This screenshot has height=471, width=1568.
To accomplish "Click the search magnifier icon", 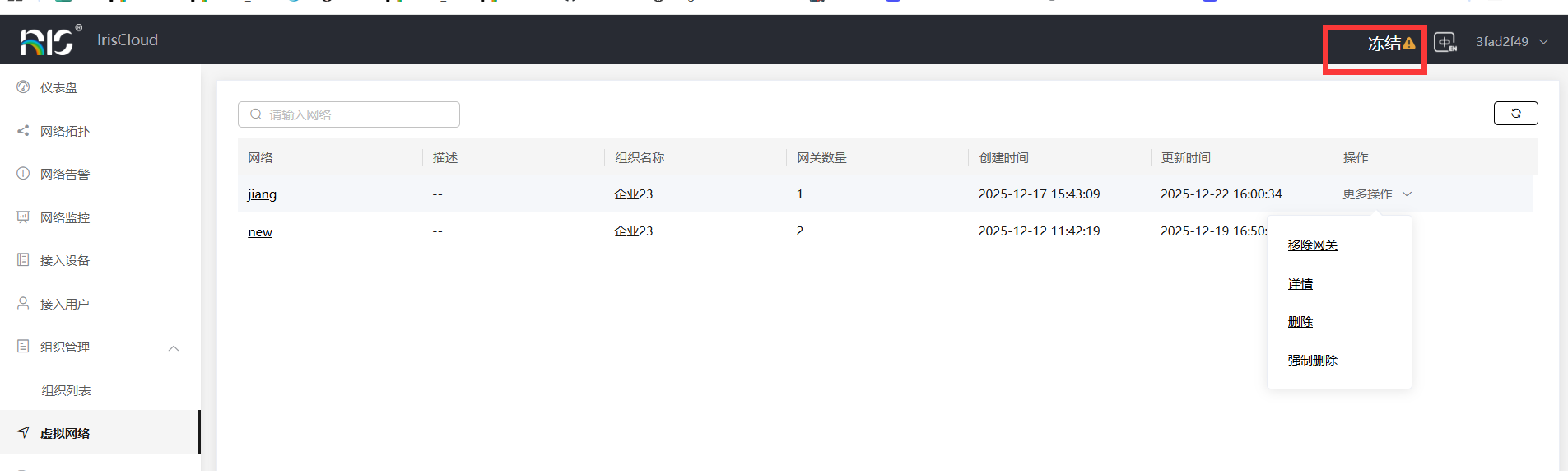I will (x=256, y=114).
